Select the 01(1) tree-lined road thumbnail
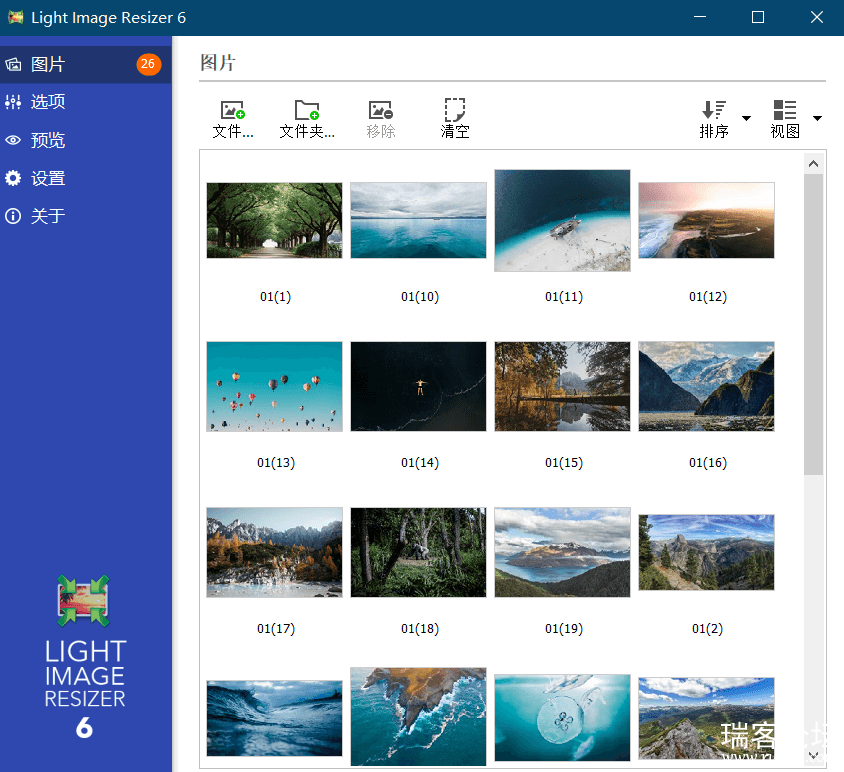844x772 pixels. (275, 220)
